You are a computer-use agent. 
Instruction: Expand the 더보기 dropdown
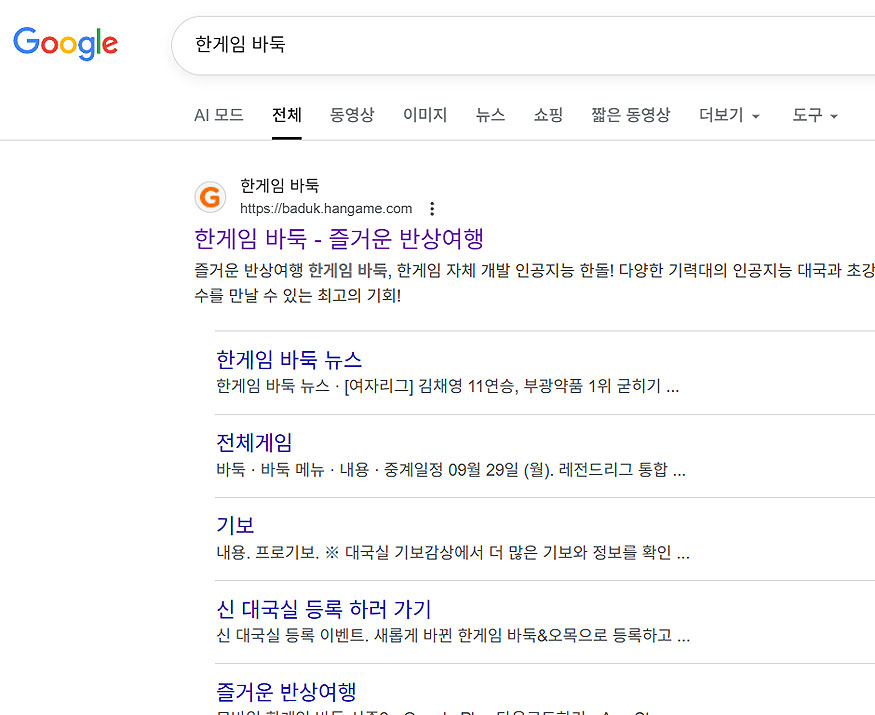click(x=729, y=115)
